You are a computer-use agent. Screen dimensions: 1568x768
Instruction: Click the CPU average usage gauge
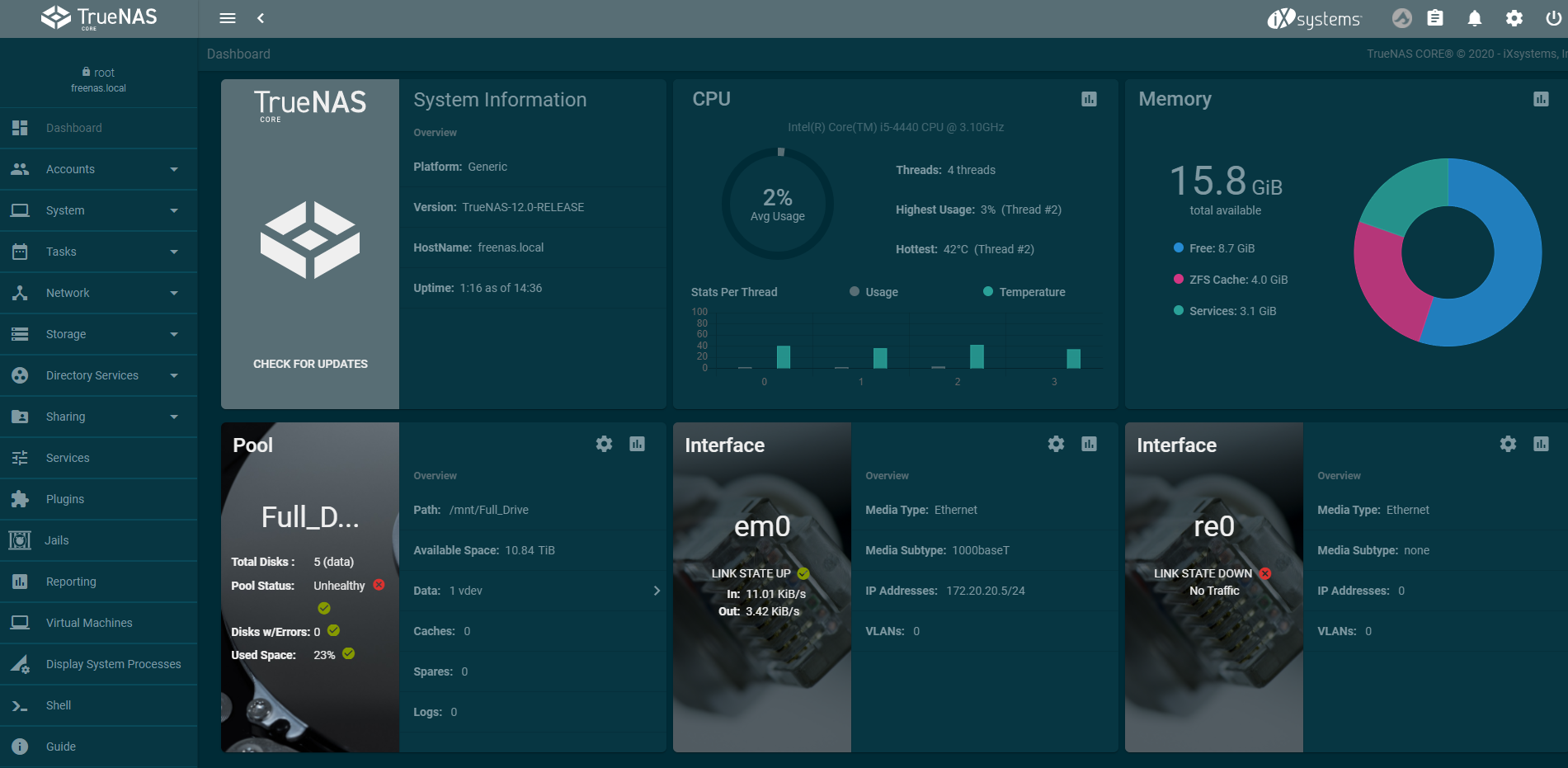point(778,204)
